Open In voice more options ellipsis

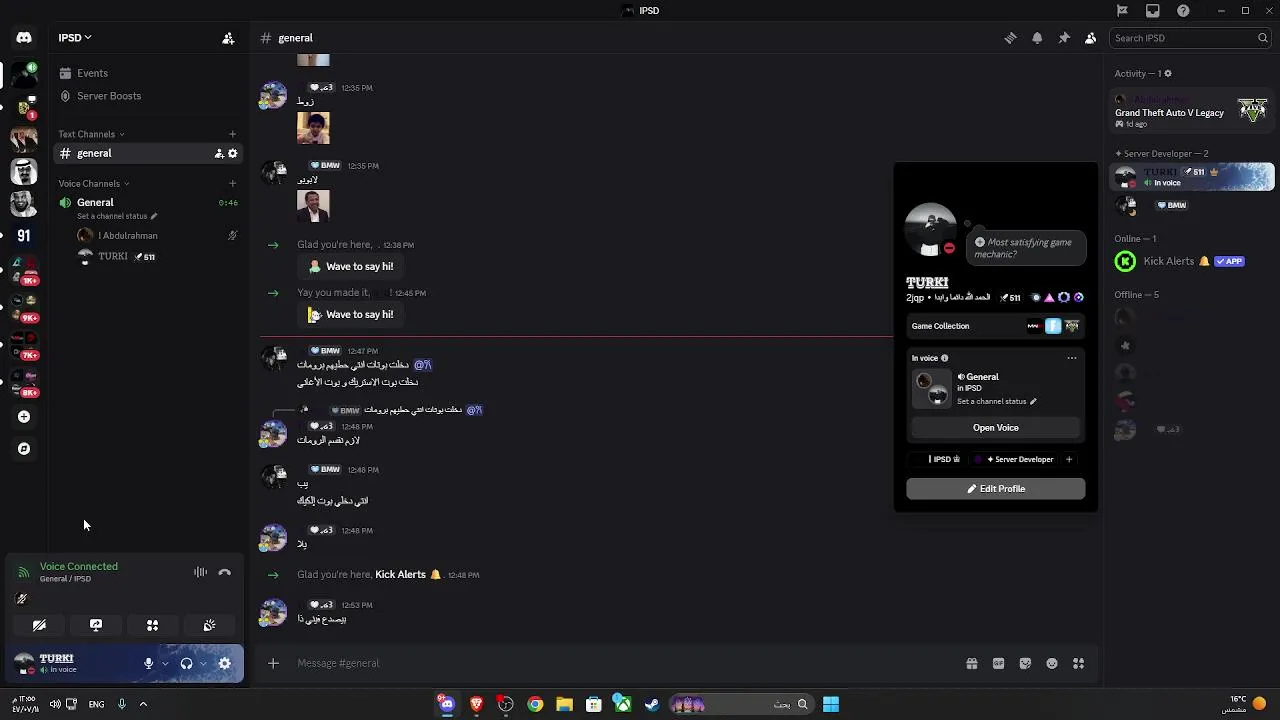pos(1072,358)
